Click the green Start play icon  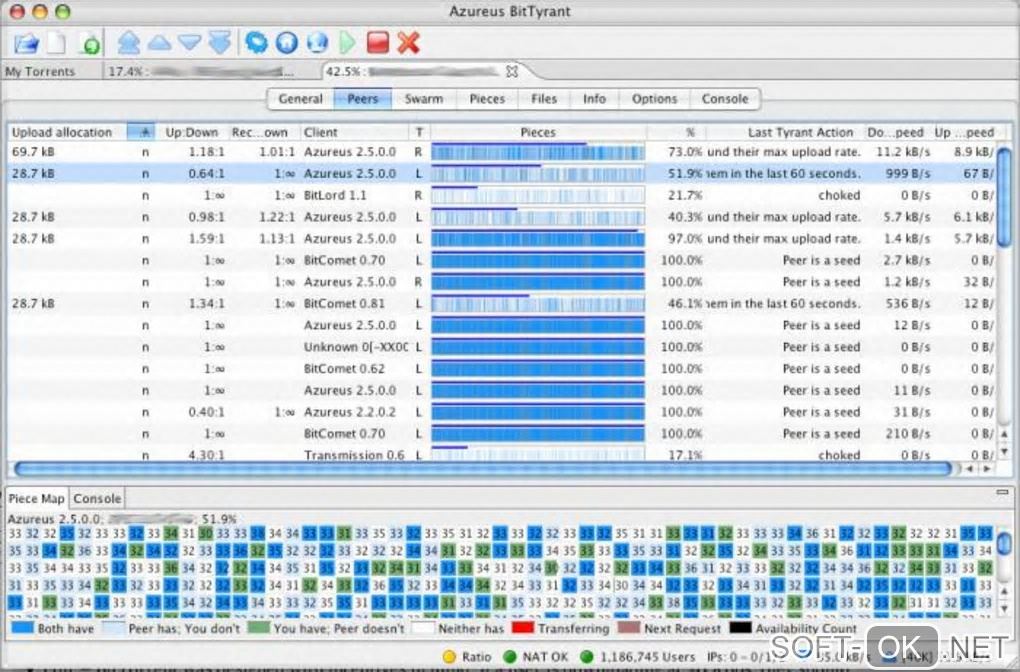347,43
